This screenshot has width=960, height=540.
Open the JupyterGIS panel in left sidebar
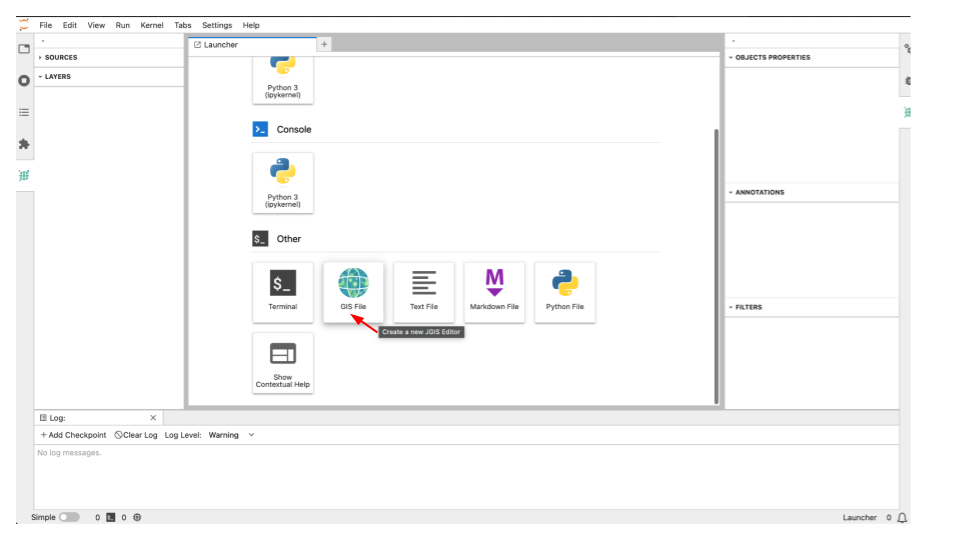pos(24,175)
